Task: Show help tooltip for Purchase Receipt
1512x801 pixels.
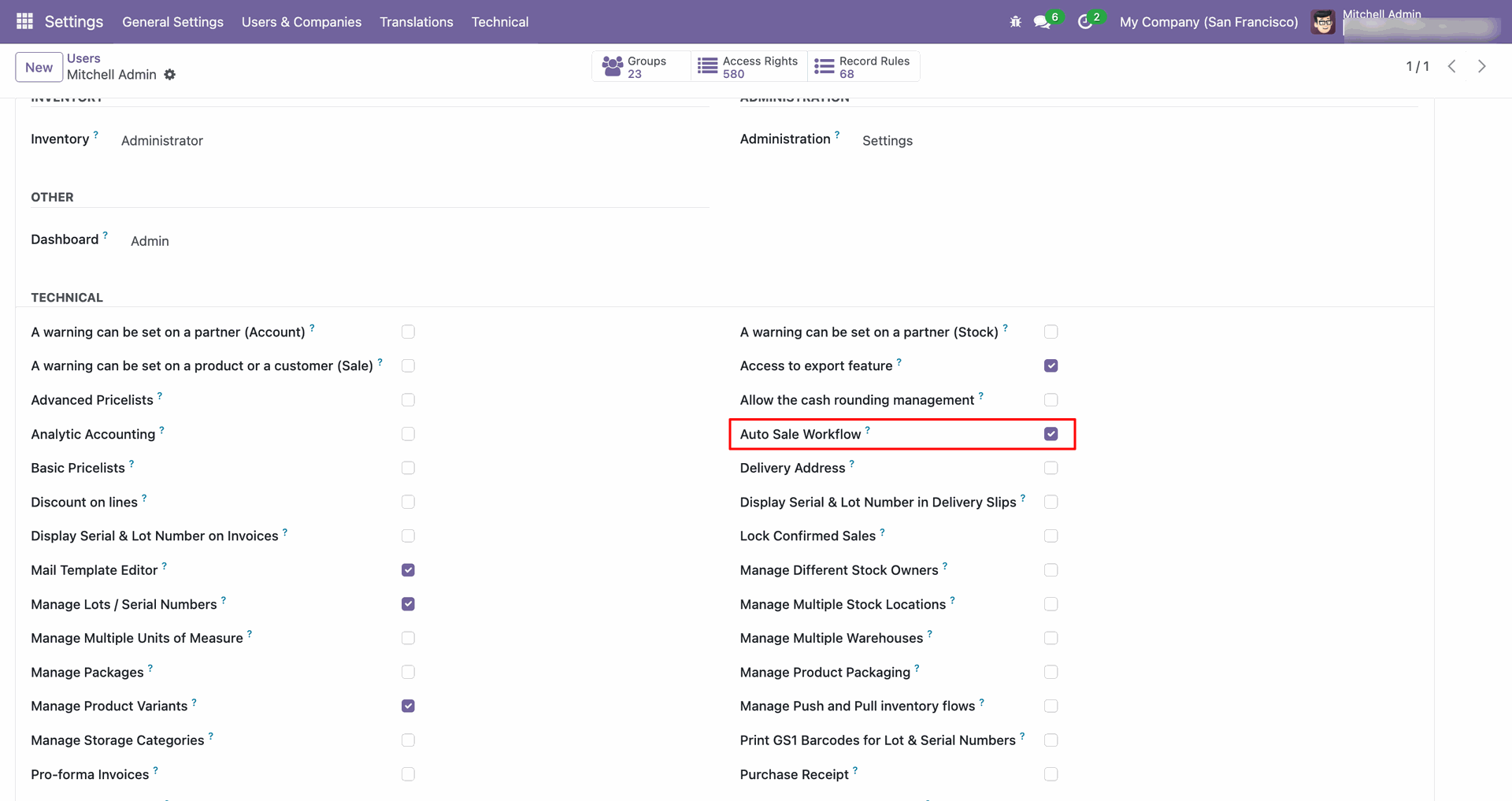Action: coord(855,770)
